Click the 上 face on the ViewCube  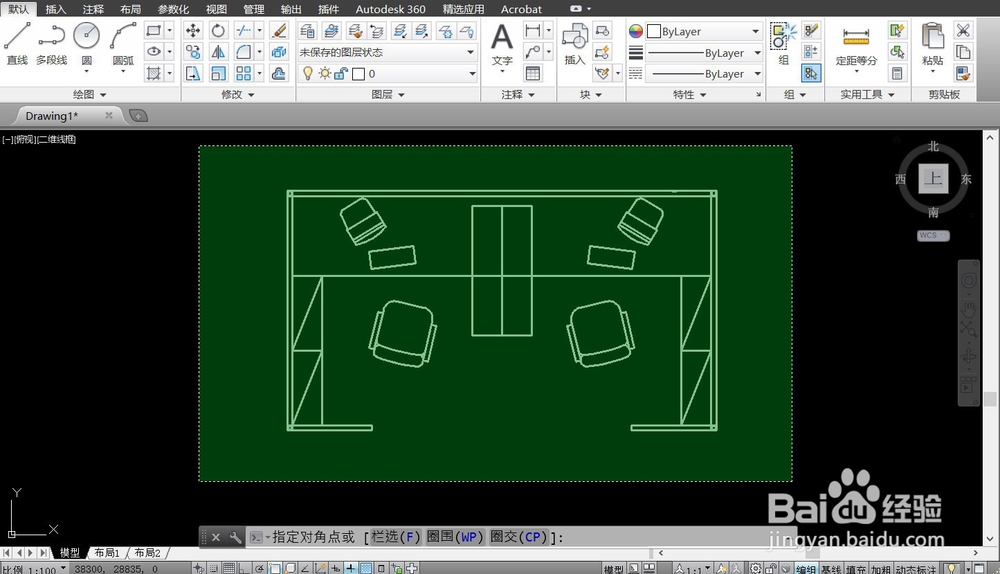point(933,178)
